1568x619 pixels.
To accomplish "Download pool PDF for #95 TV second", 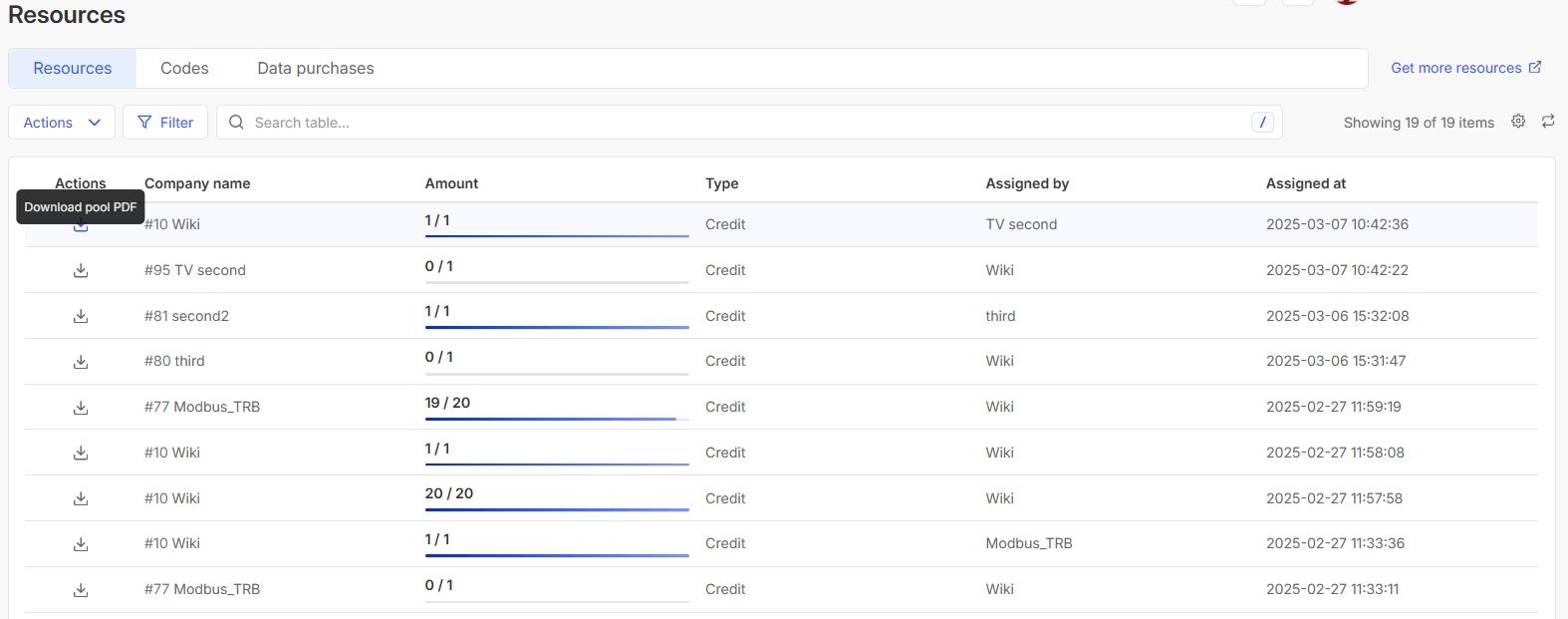I will [81, 271].
